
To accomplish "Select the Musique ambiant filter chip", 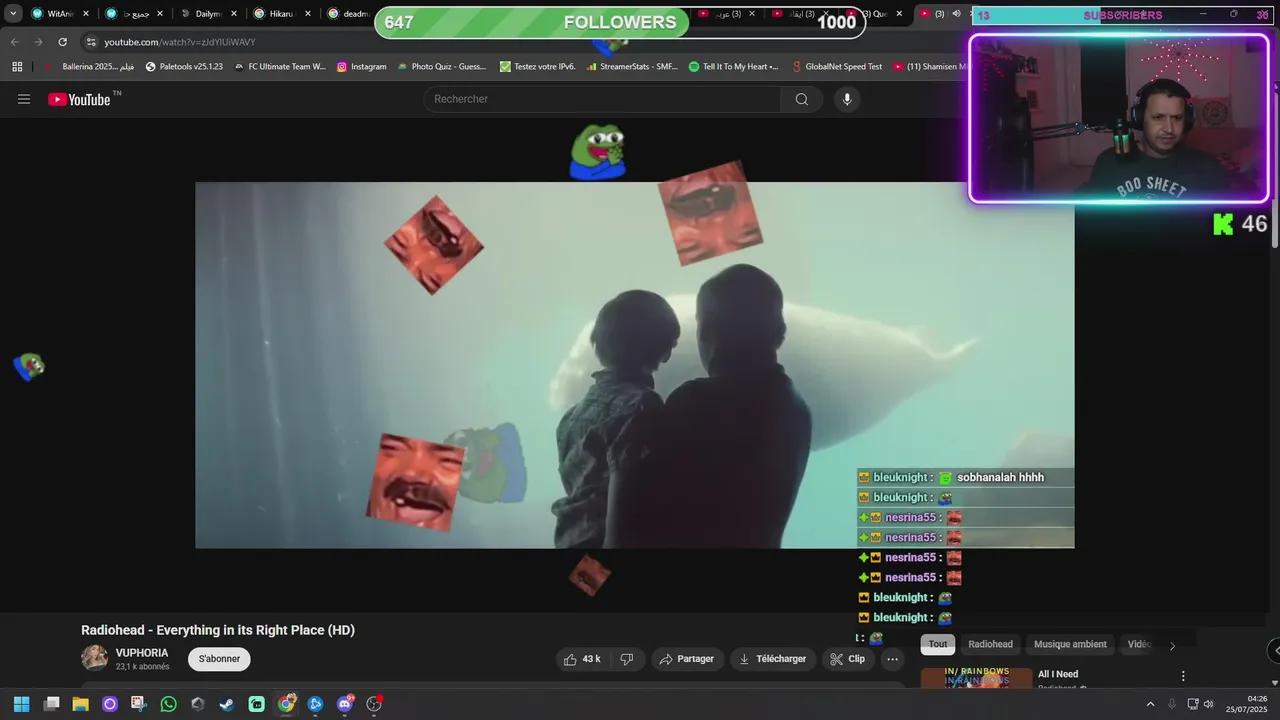I will [x=1070, y=644].
